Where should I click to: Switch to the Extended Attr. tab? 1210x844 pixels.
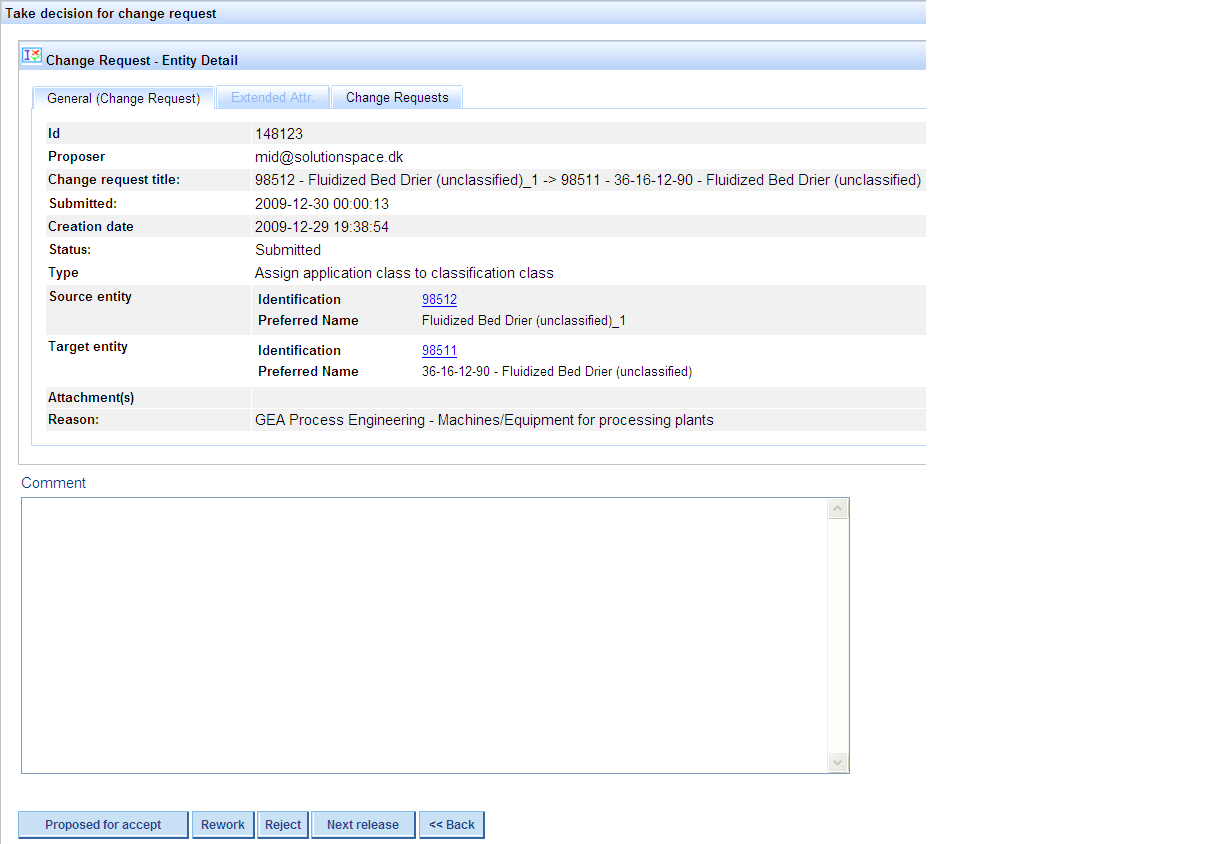point(272,98)
